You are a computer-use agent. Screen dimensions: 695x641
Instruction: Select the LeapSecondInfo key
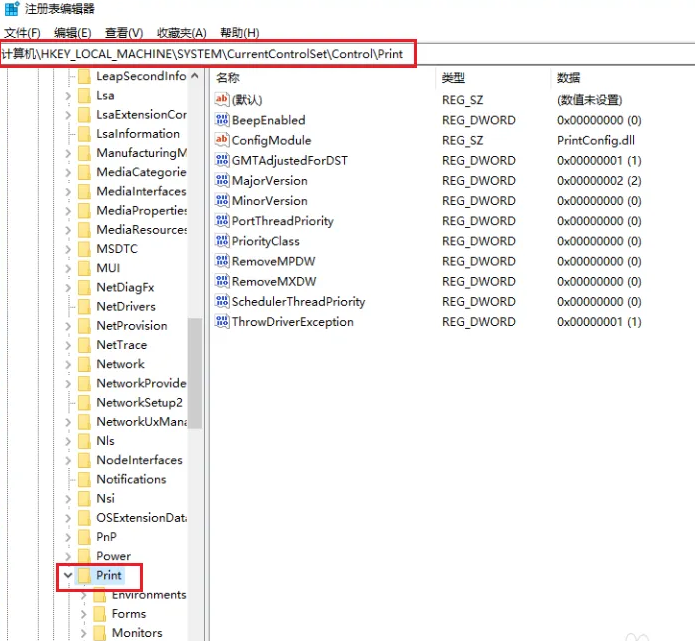141,76
